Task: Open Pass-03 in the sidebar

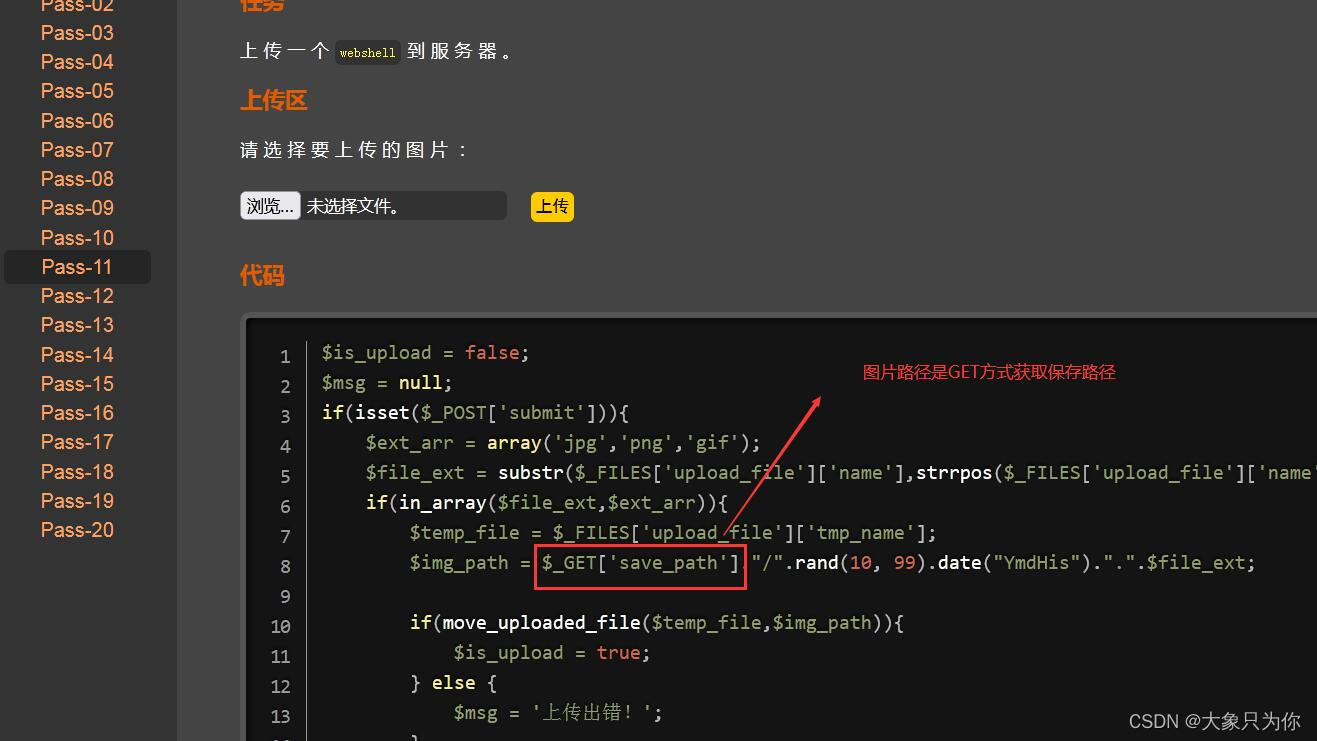Action: (x=77, y=33)
